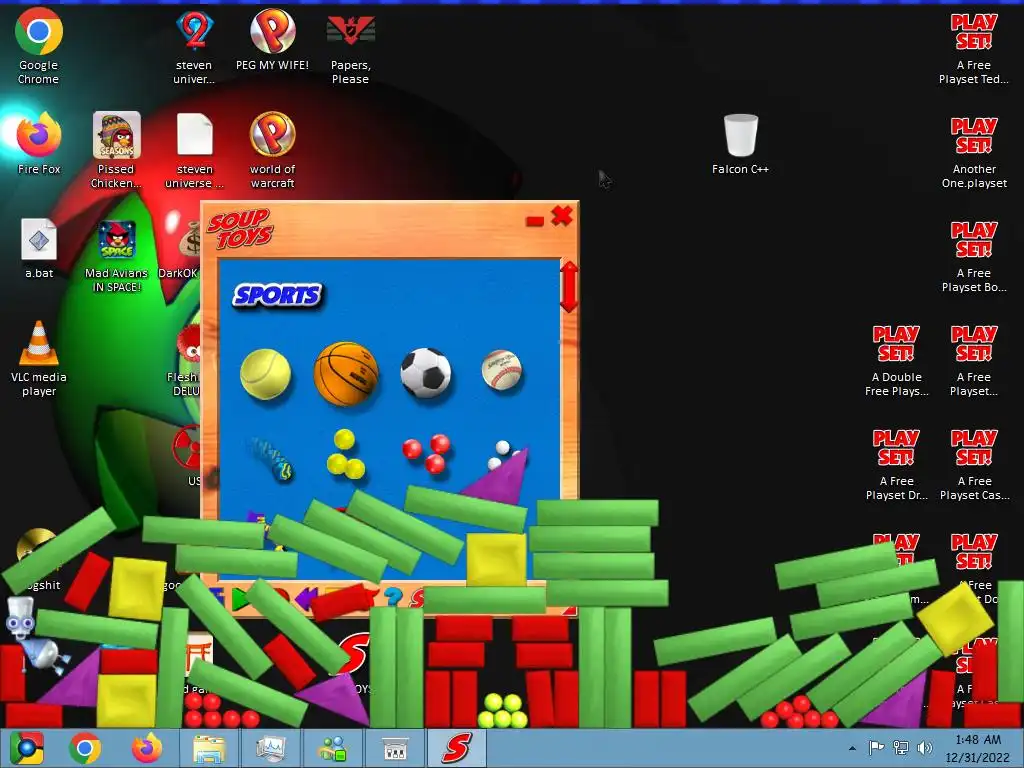Select the baseball toy
Viewport: 1024px width, 768px height.
(502, 369)
